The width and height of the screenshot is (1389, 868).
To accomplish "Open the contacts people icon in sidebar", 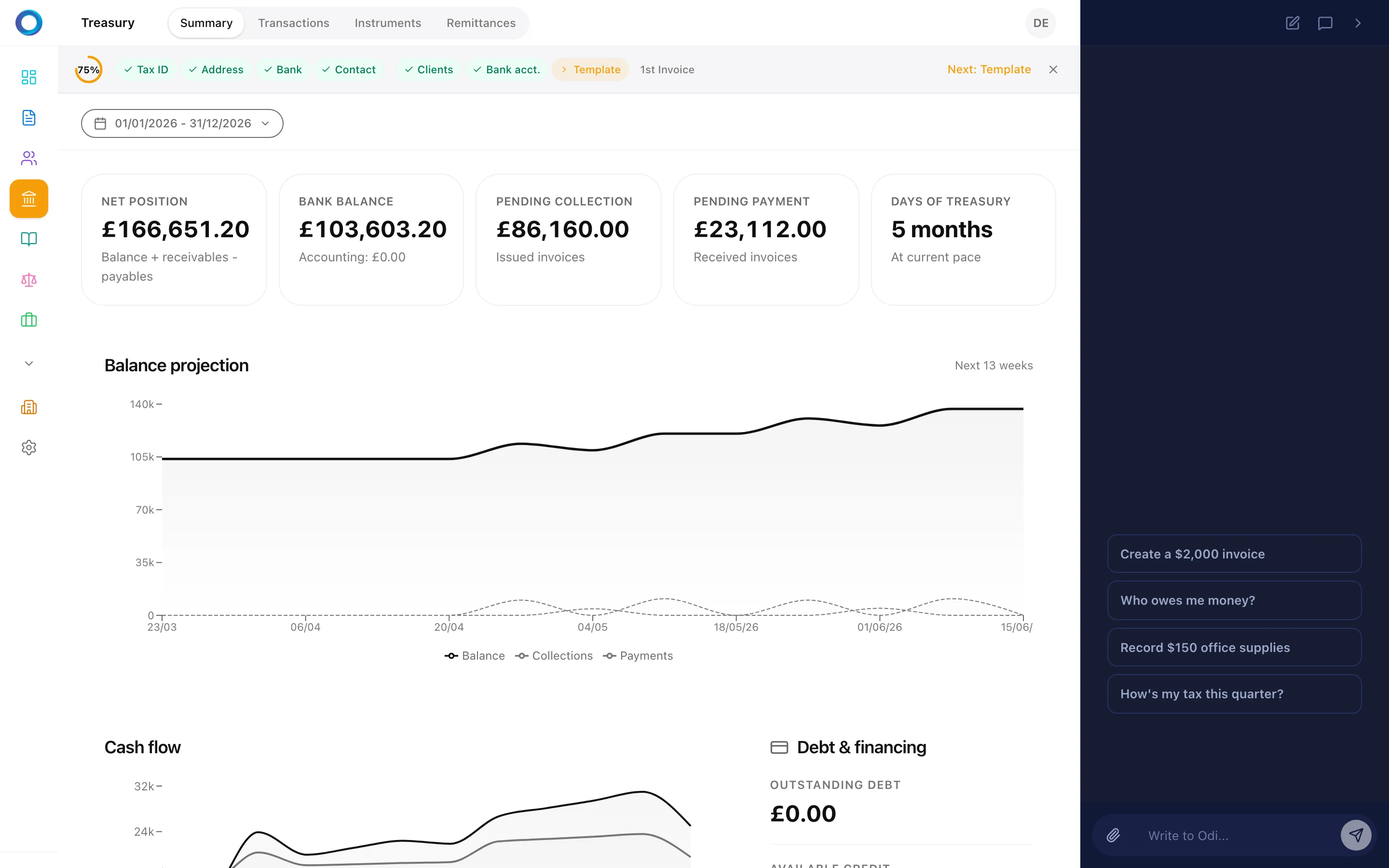I will point(29,158).
